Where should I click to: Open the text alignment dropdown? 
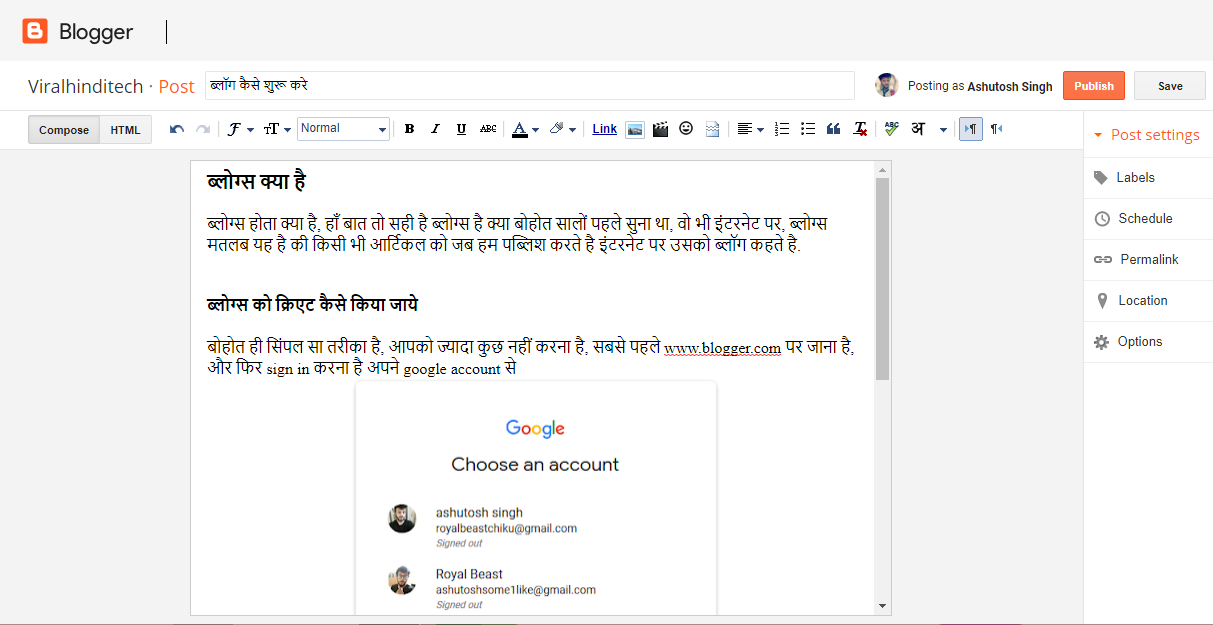(750, 129)
